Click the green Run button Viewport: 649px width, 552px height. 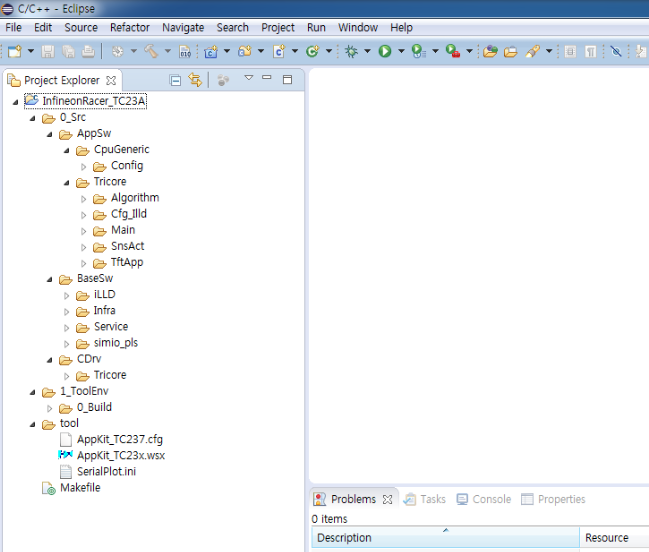pyautogui.click(x=385, y=51)
